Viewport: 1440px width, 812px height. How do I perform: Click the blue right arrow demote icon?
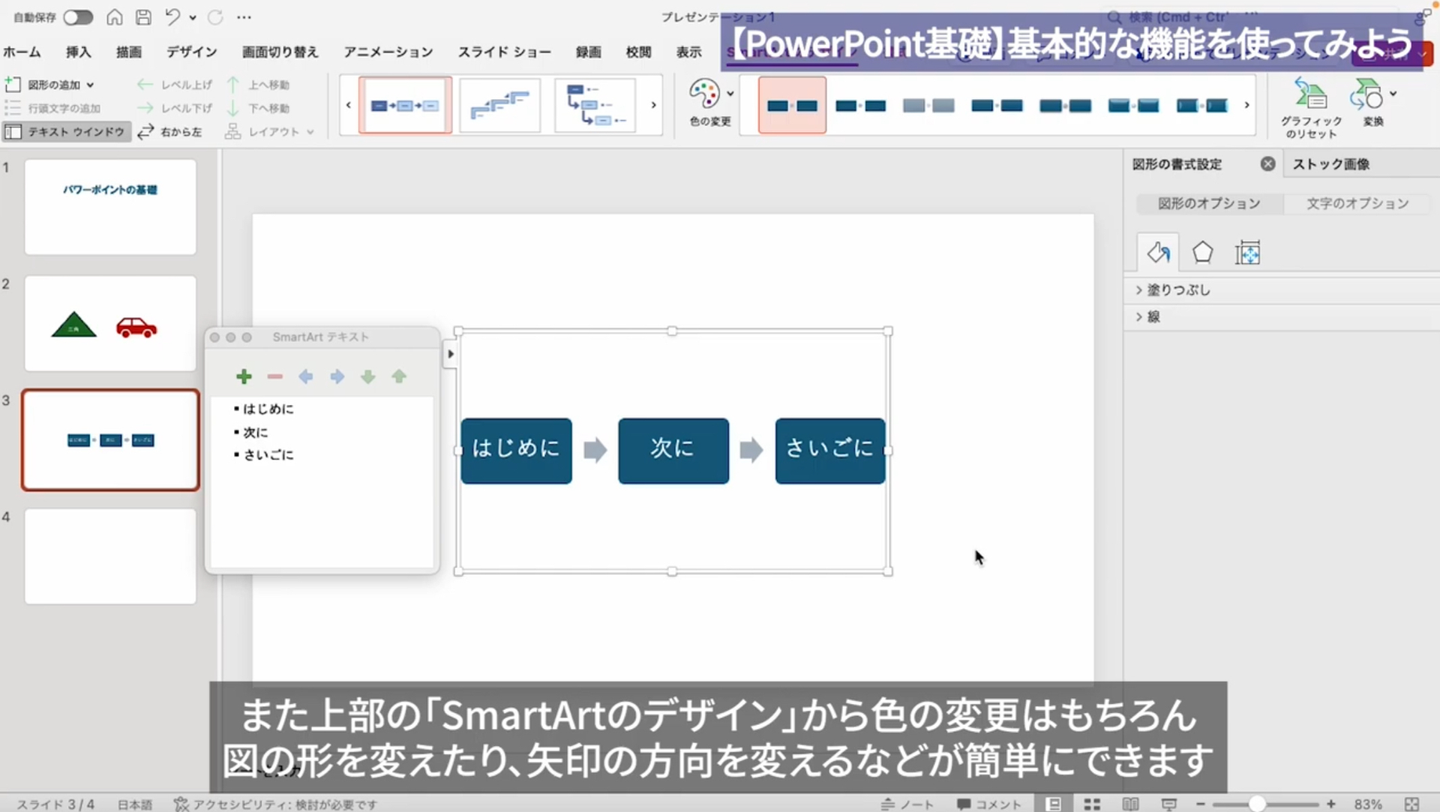(x=337, y=377)
